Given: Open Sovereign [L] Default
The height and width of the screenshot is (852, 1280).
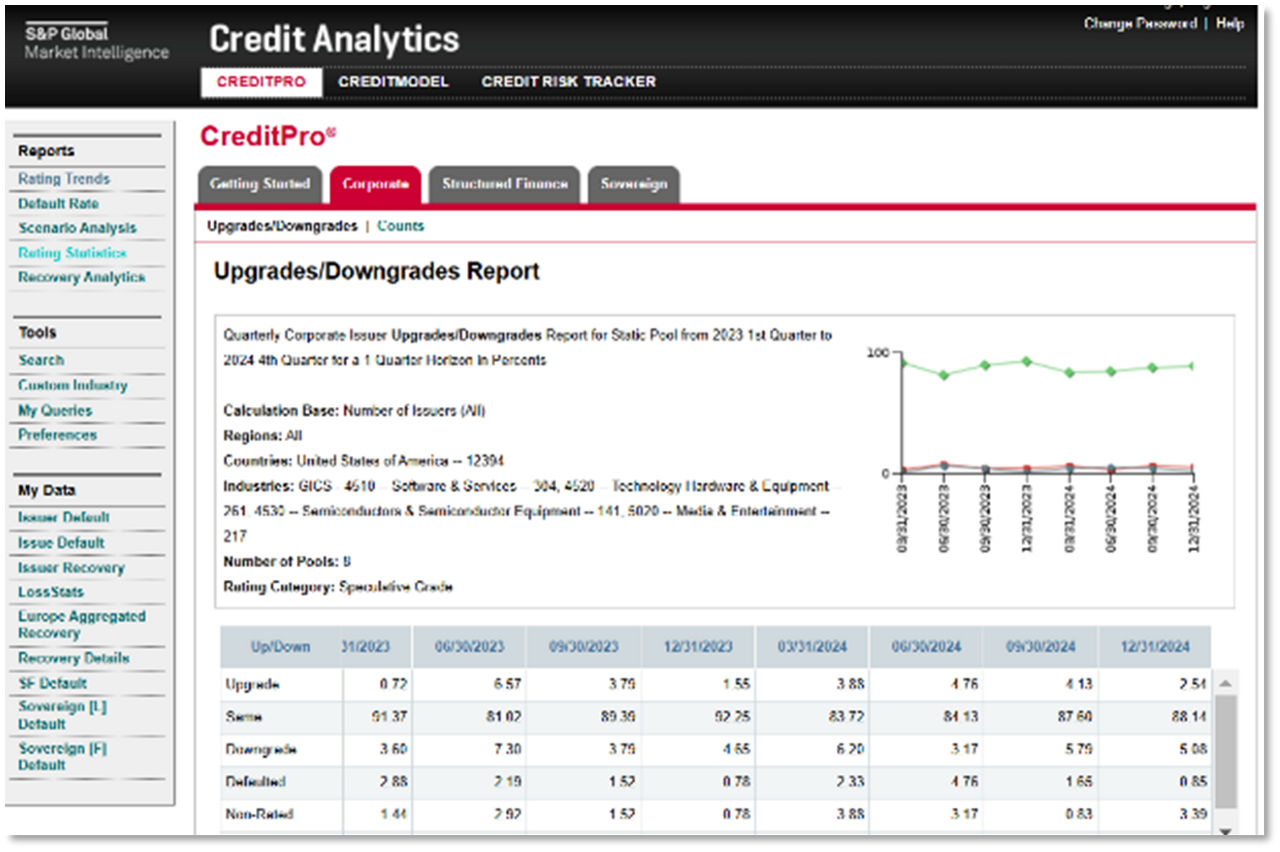Looking at the screenshot, I should click(63, 715).
